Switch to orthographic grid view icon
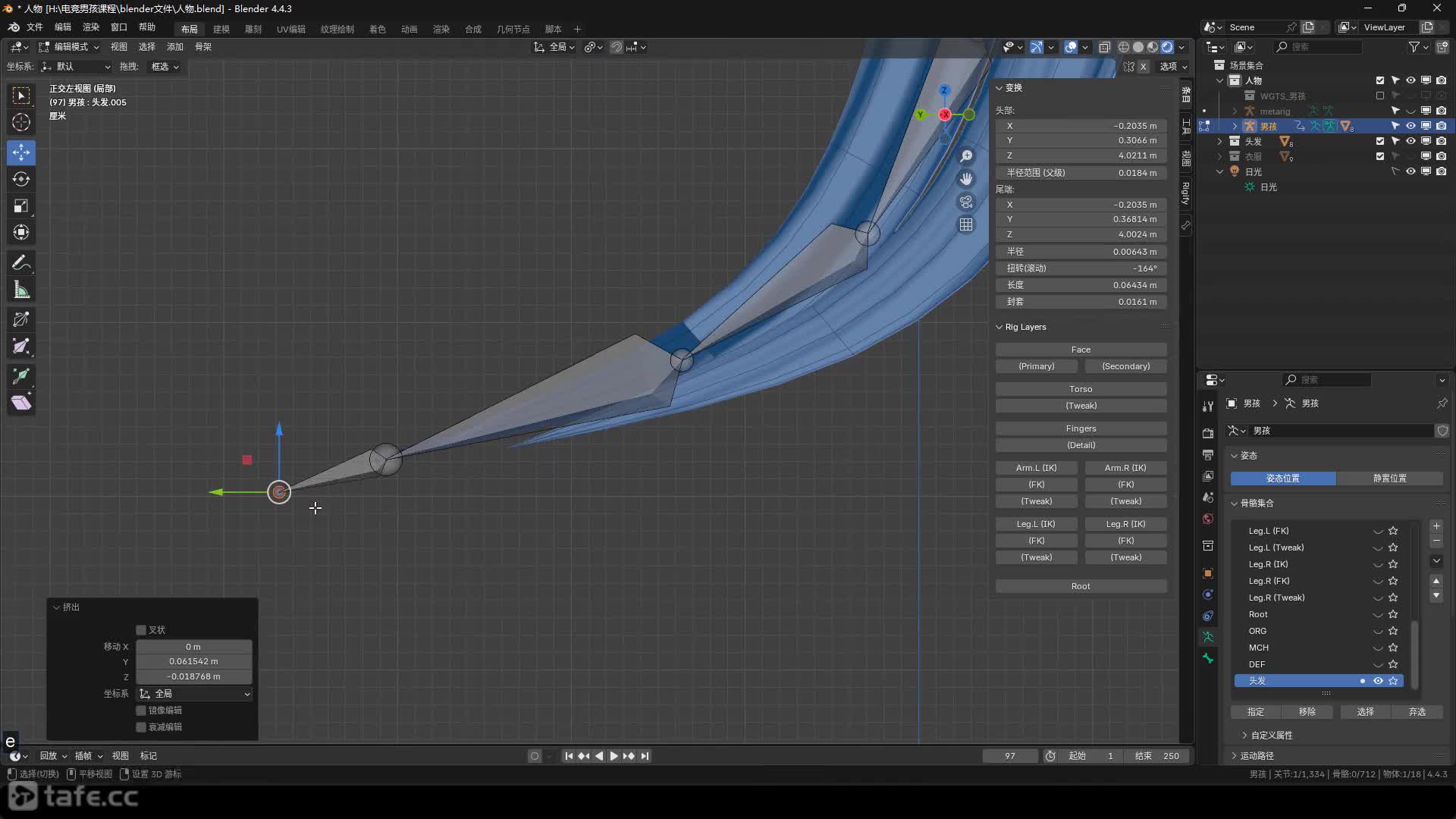The width and height of the screenshot is (1456, 819). [966, 224]
